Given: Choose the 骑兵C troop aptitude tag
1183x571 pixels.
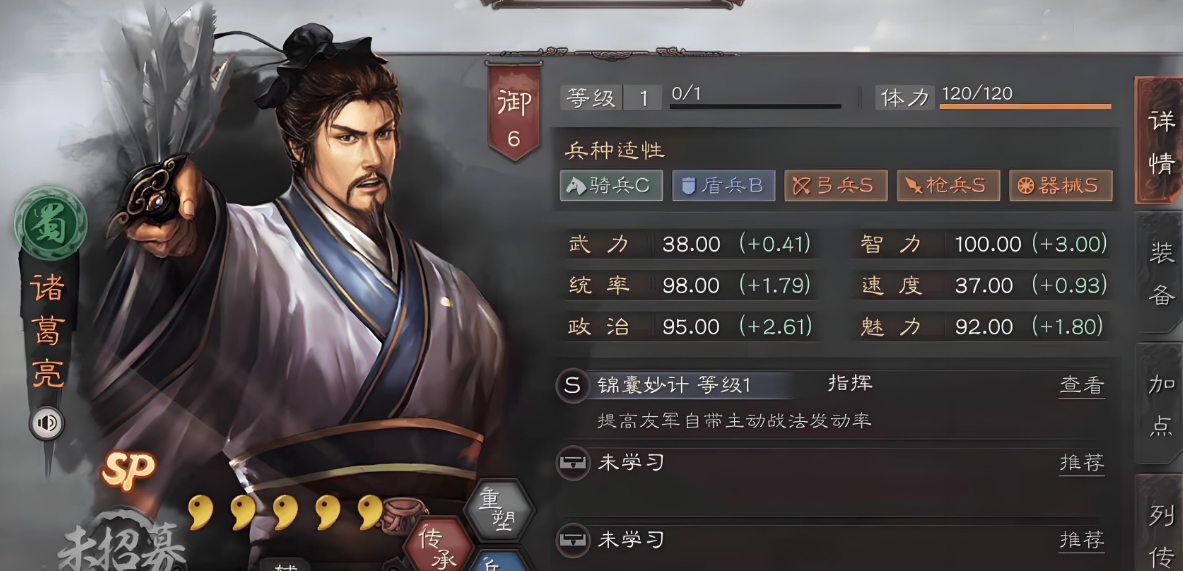Looking at the screenshot, I should click(x=611, y=186).
